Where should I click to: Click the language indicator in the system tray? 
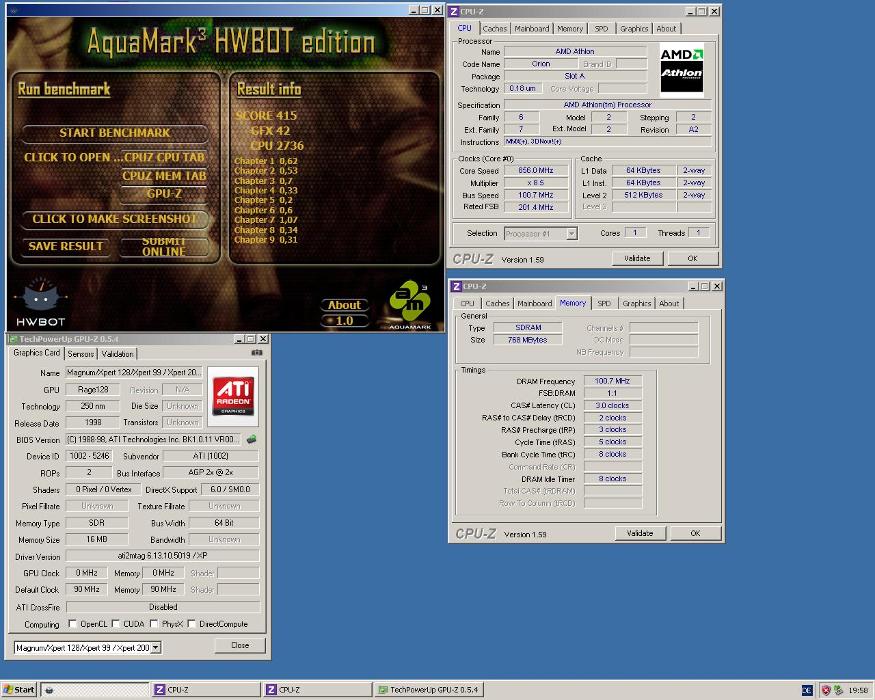coord(807,690)
